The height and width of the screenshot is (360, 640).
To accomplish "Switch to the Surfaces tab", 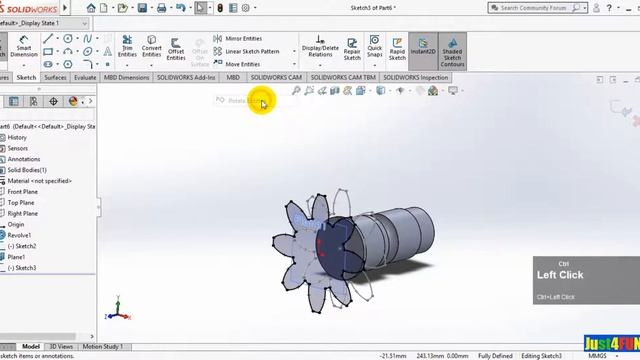I will (55, 78).
